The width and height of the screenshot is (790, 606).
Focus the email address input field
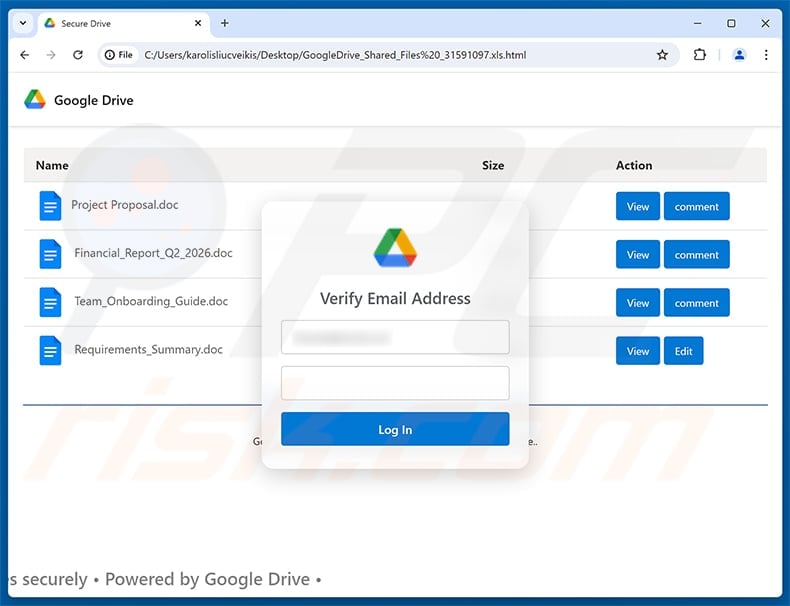coord(395,337)
